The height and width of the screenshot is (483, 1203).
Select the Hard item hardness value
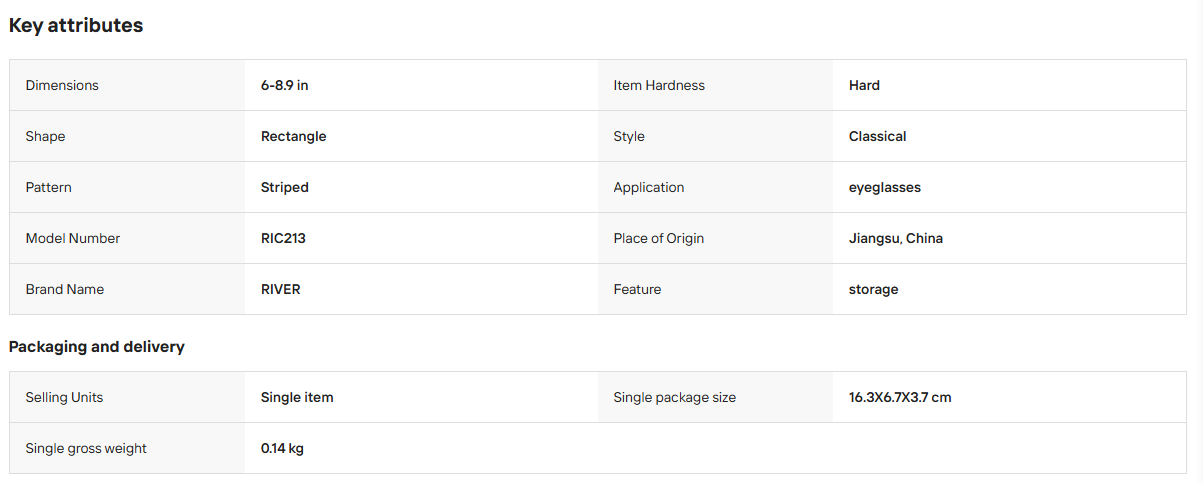(864, 85)
